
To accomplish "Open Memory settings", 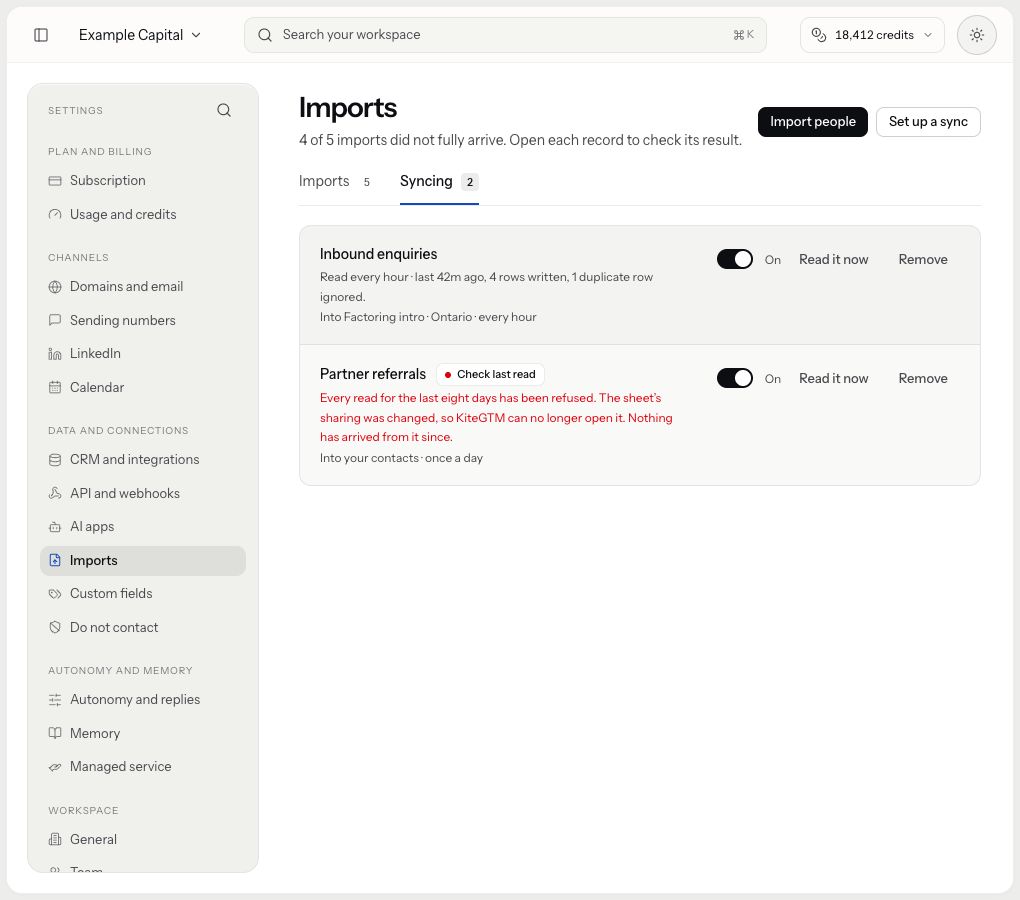I will pos(142,734).
